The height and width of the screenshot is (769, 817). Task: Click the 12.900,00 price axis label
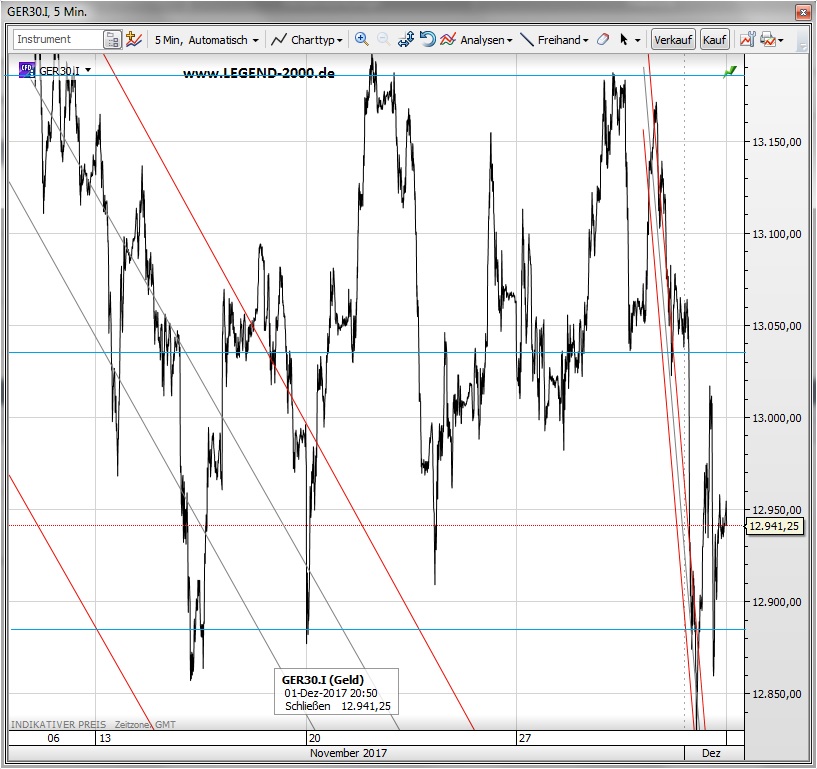pos(776,602)
